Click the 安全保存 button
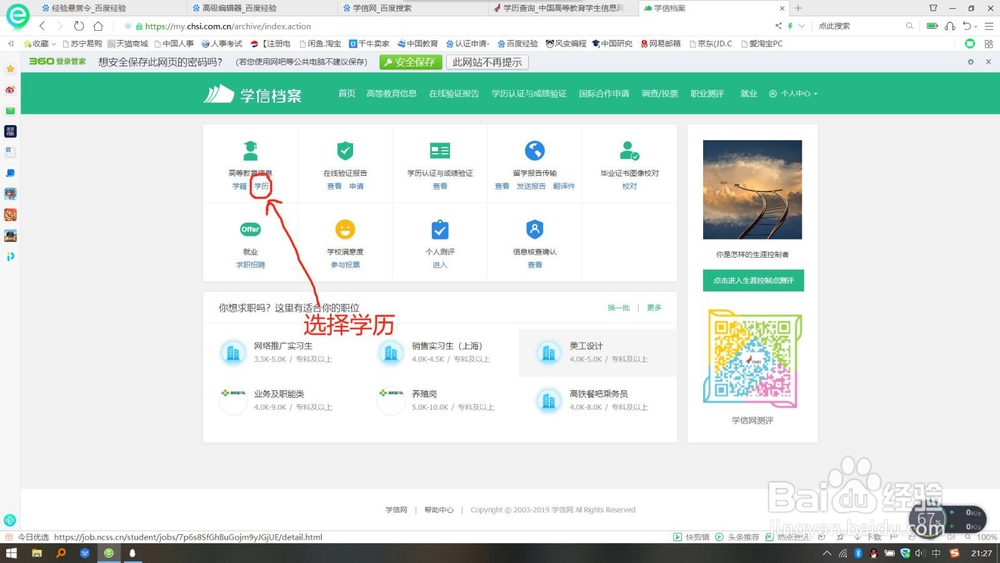Screen dimensions: 1000x563 [410, 62]
